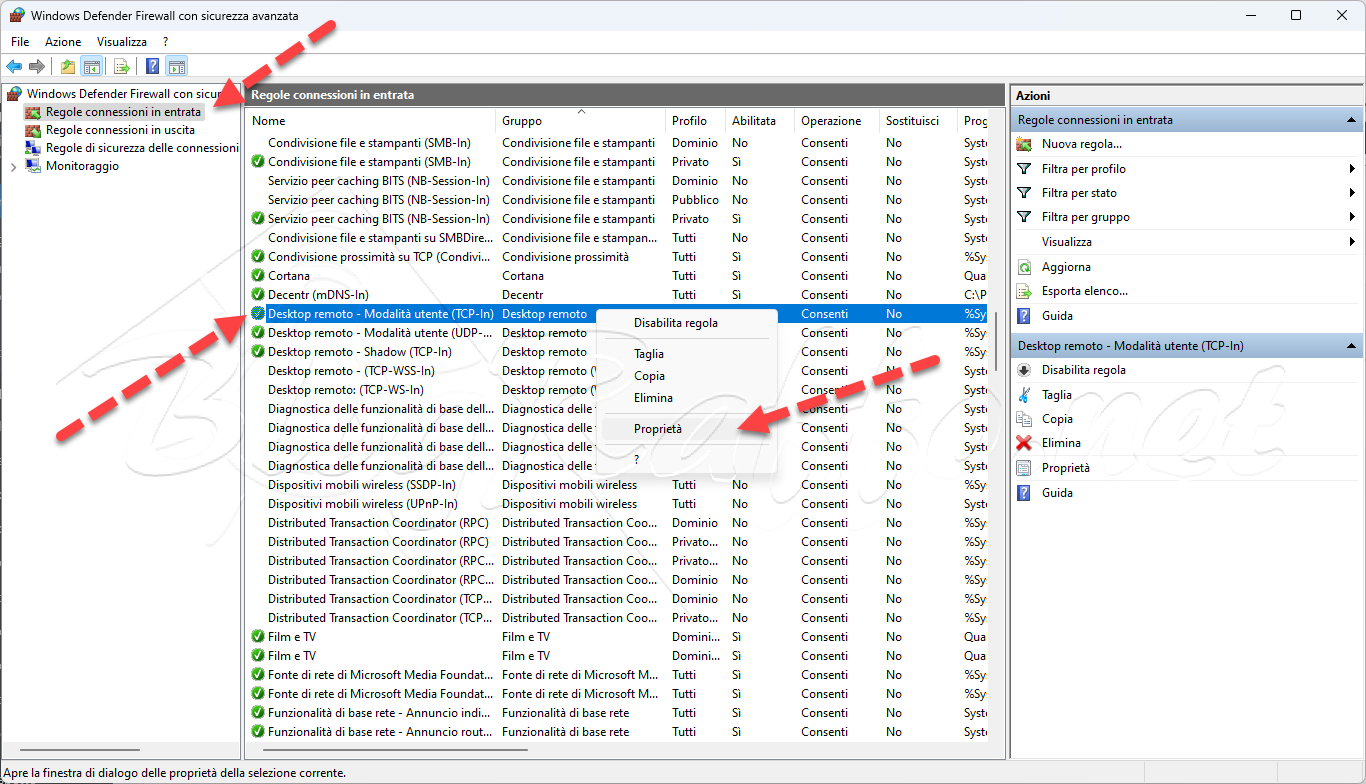Click Proprietà icon in Azioni pane
Screen dimensions: 1366x784
1024,468
